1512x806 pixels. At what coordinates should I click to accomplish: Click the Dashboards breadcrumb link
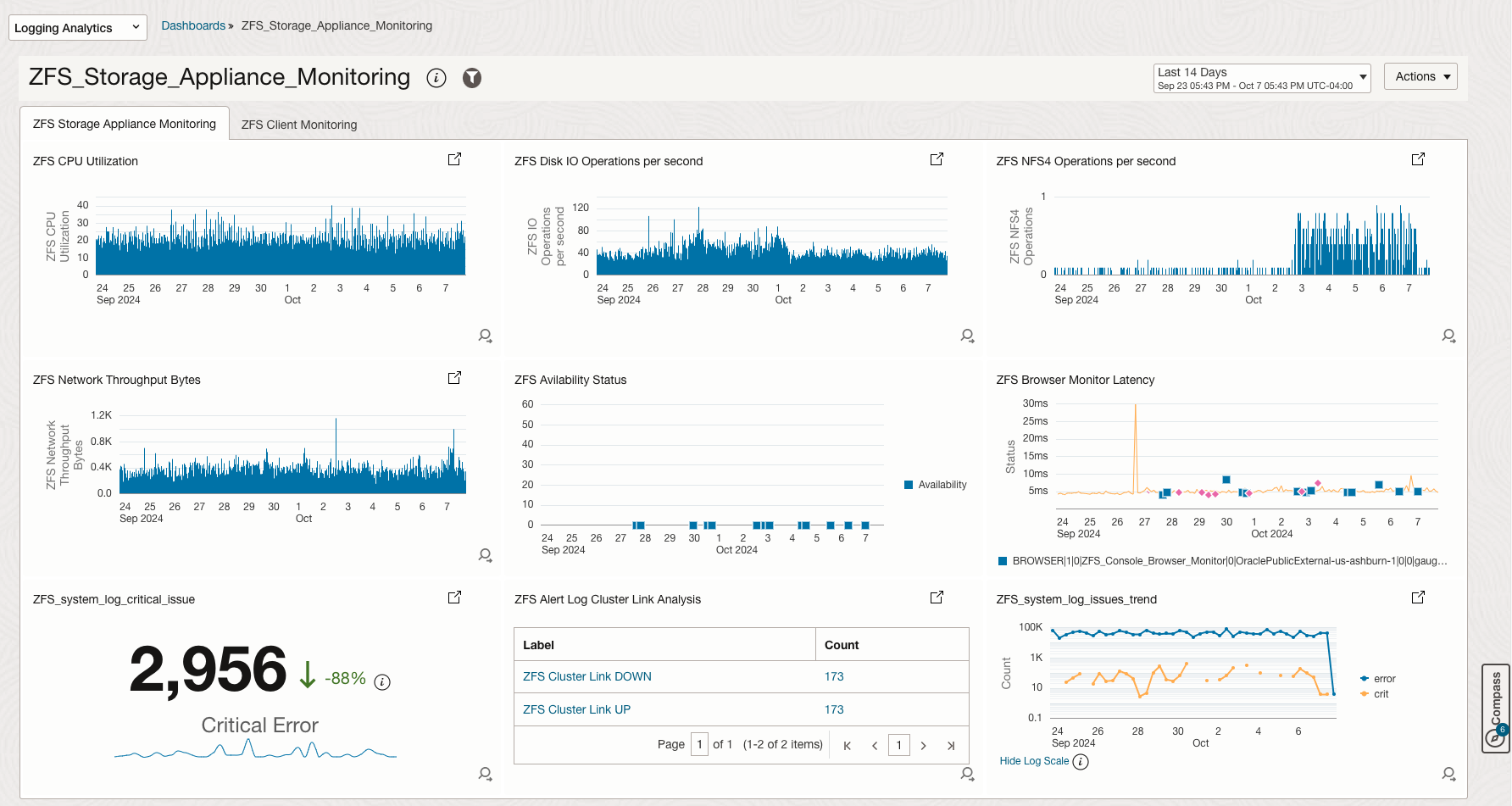(x=193, y=25)
